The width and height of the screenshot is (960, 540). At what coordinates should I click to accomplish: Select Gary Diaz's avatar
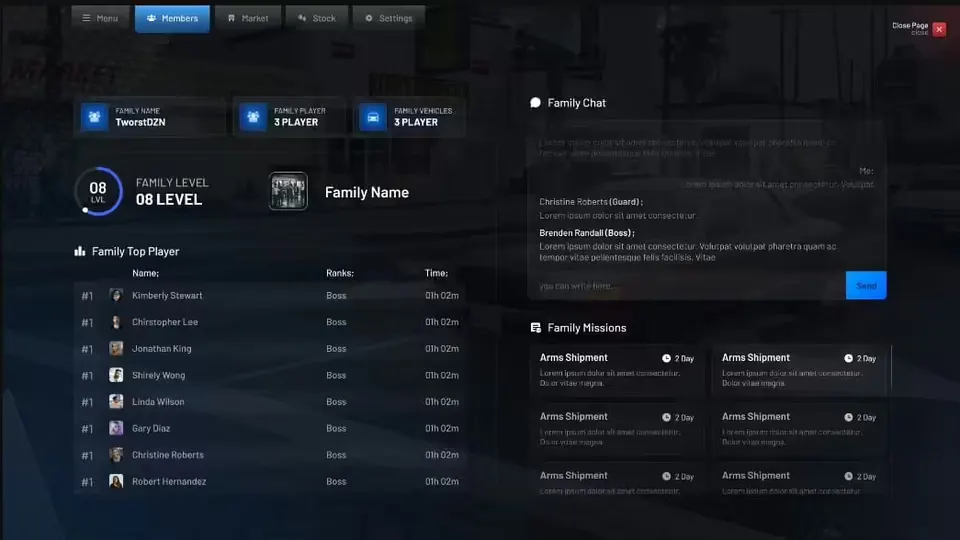coord(116,428)
